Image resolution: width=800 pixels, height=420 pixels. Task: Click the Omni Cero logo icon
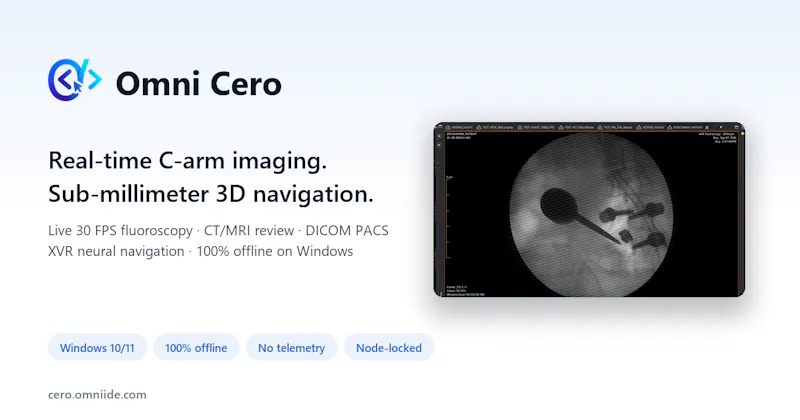click(x=74, y=80)
